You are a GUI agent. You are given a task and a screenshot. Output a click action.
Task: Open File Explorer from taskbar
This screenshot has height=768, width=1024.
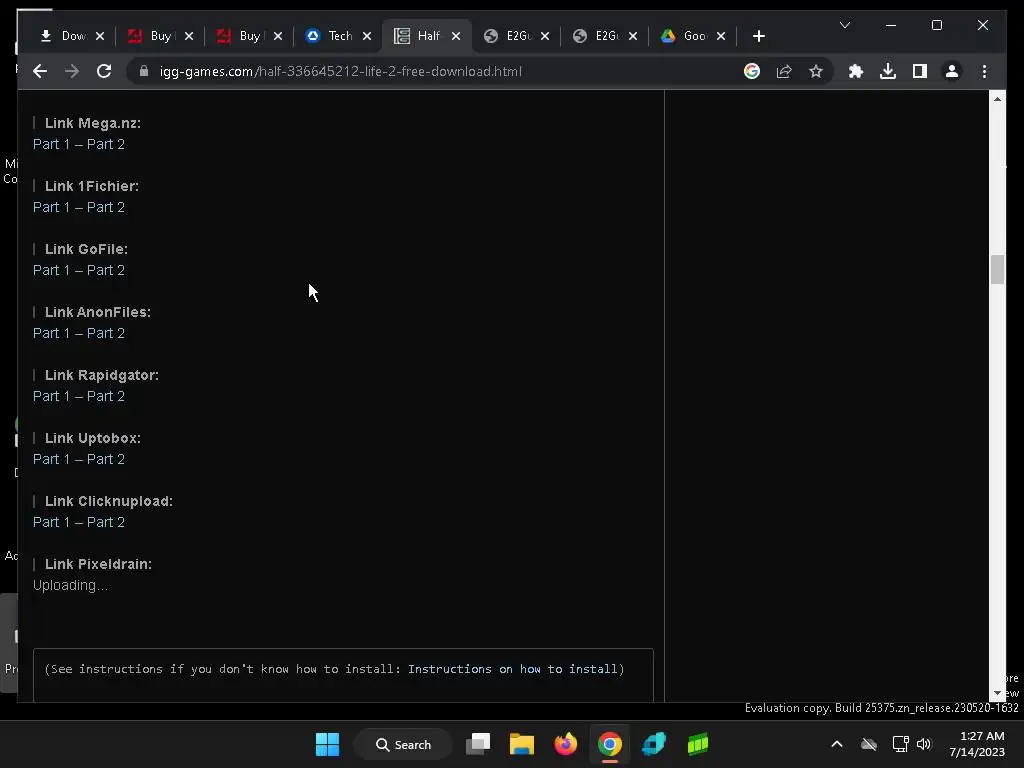point(522,744)
